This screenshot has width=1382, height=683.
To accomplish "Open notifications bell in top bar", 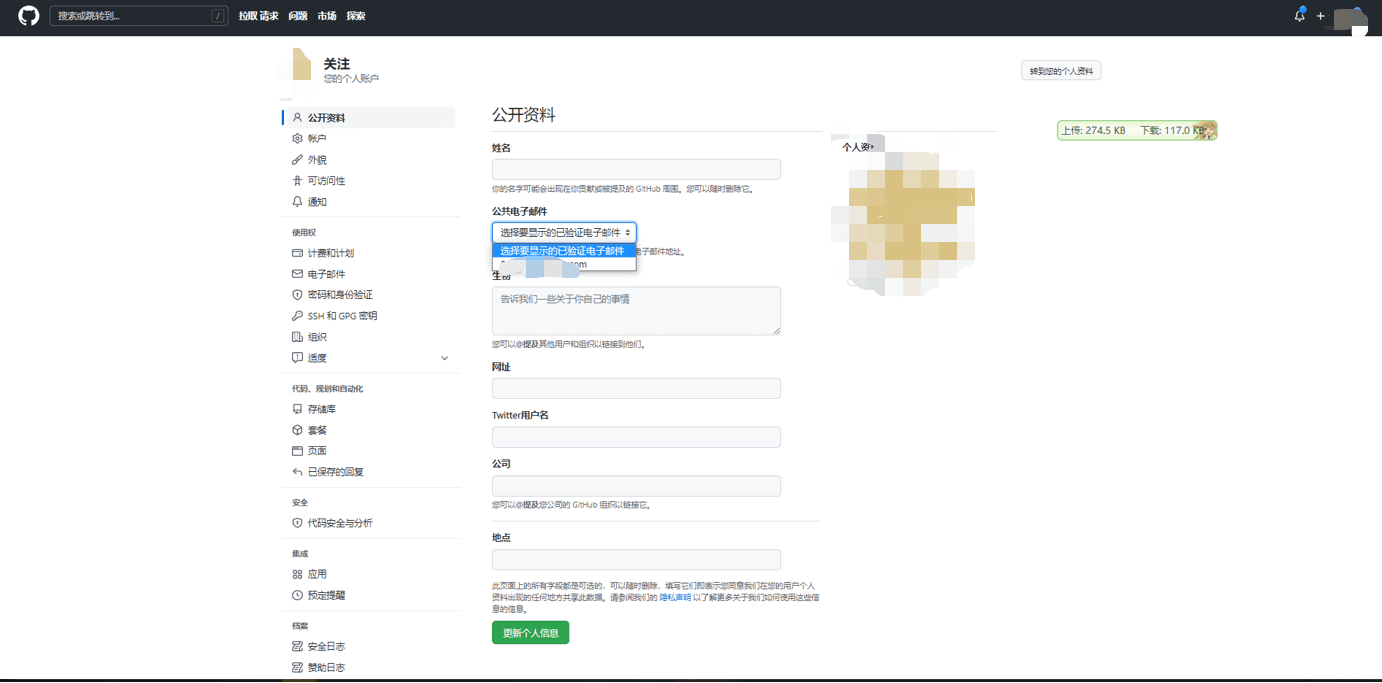I will point(1299,16).
